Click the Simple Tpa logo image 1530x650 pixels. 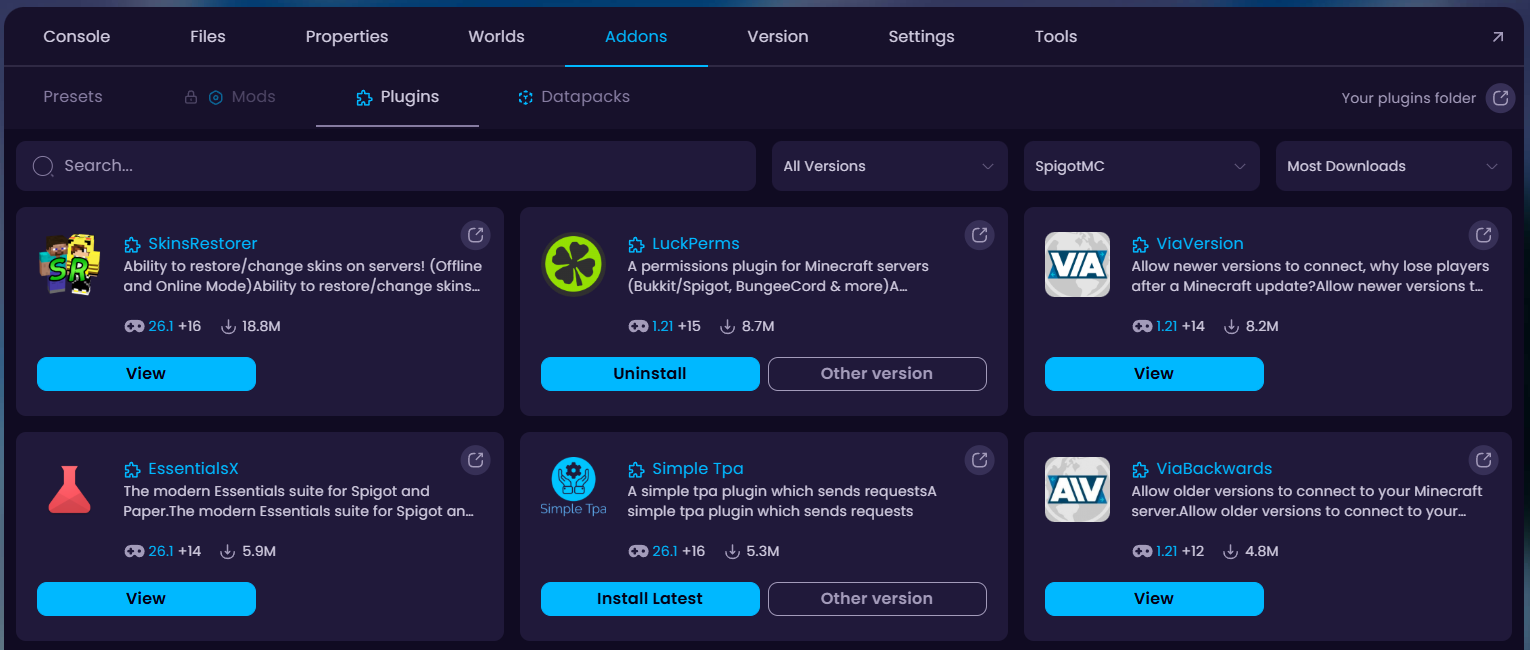pos(574,487)
